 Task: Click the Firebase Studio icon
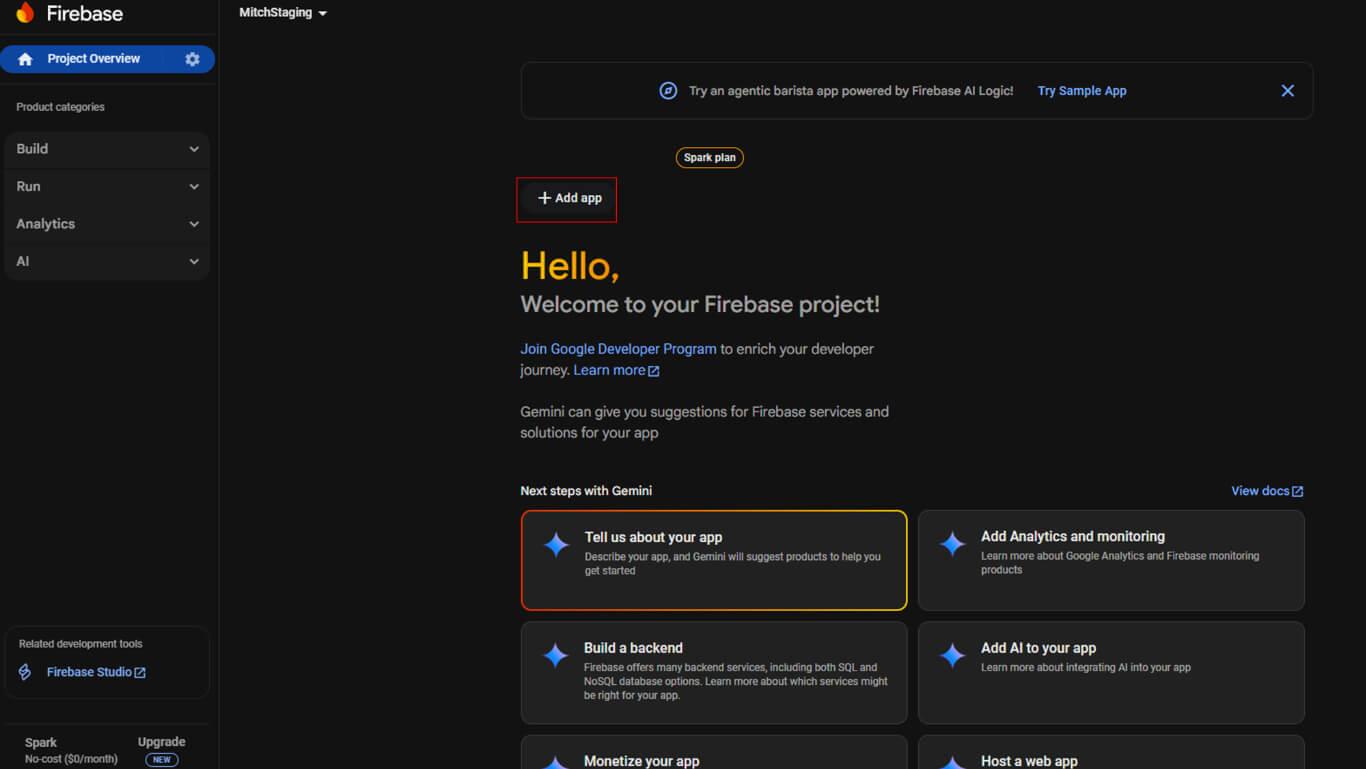(26, 672)
